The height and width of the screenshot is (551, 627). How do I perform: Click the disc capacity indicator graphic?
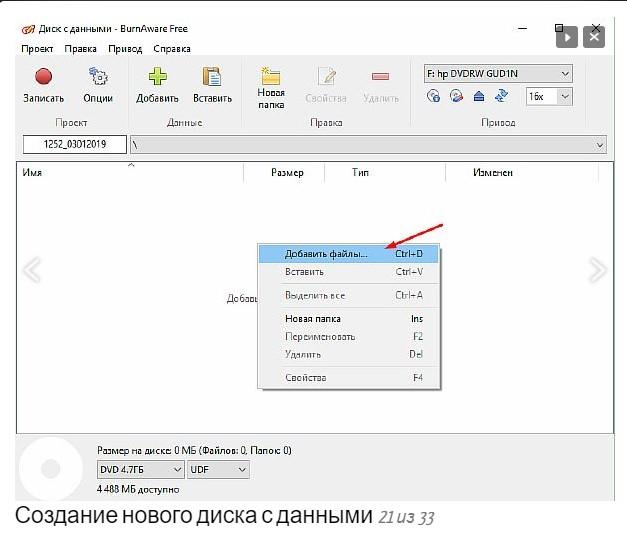[51, 468]
